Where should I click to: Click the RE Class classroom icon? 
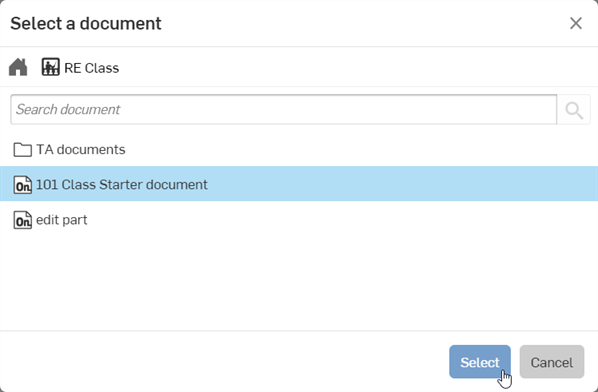[50, 67]
